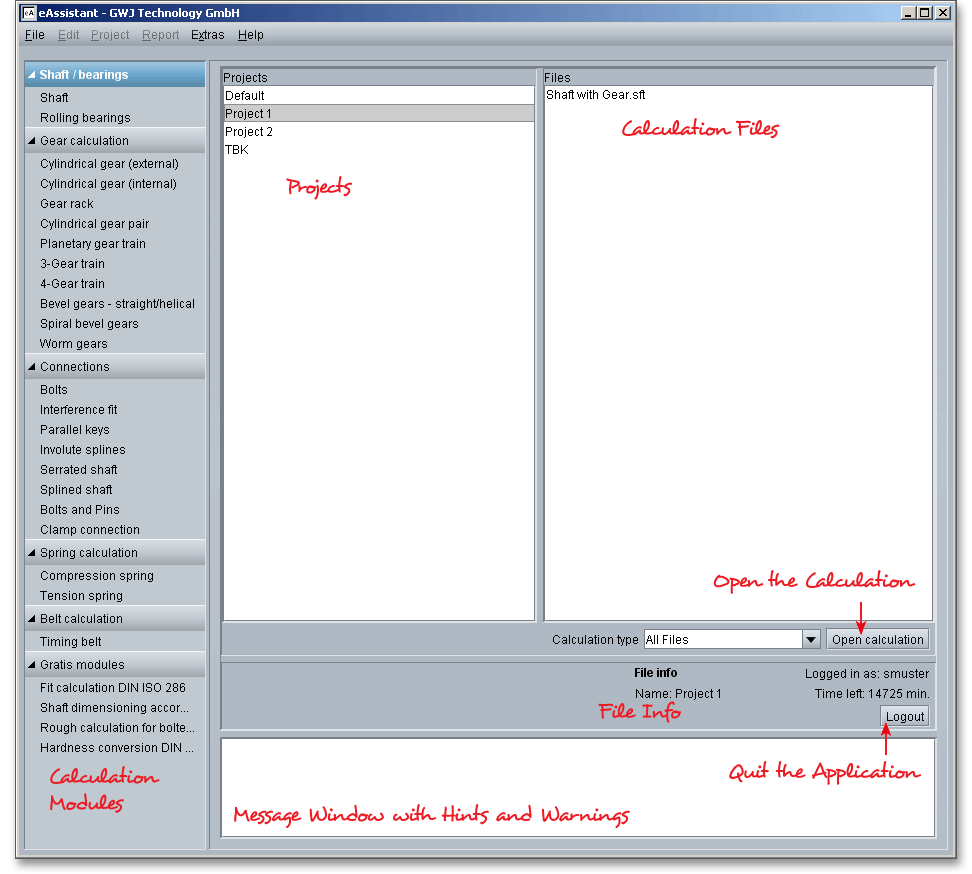Collapse the Gear calculation section
Viewport: 972px width, 874px height.
coord(32,141)
